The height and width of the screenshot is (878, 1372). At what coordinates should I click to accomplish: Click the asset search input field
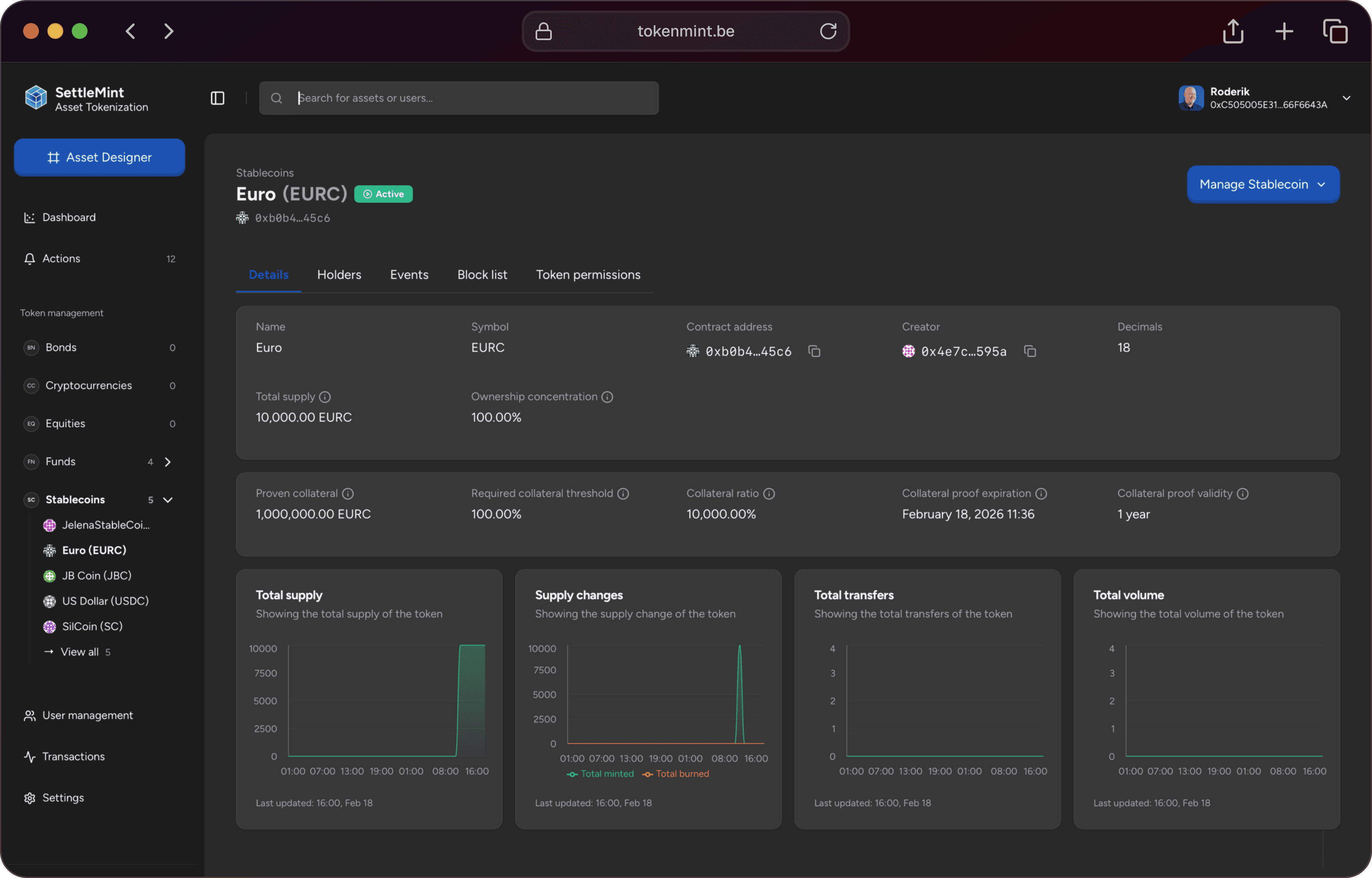click(459, 98)
